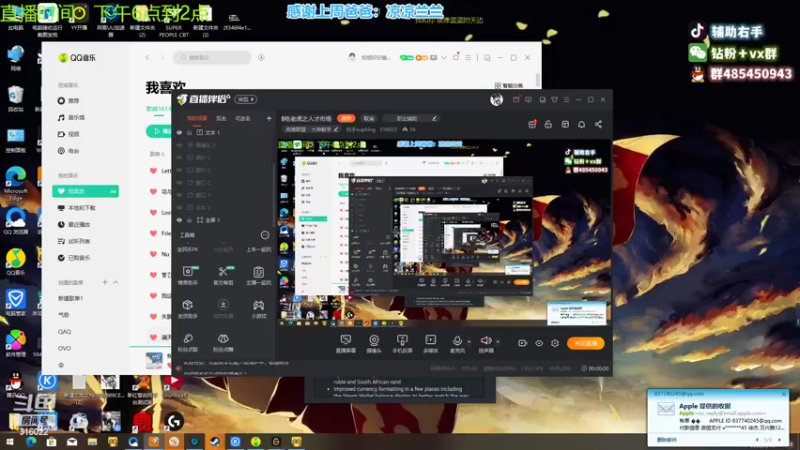
Task: Click the orange start live button
Action: (586, 343)
